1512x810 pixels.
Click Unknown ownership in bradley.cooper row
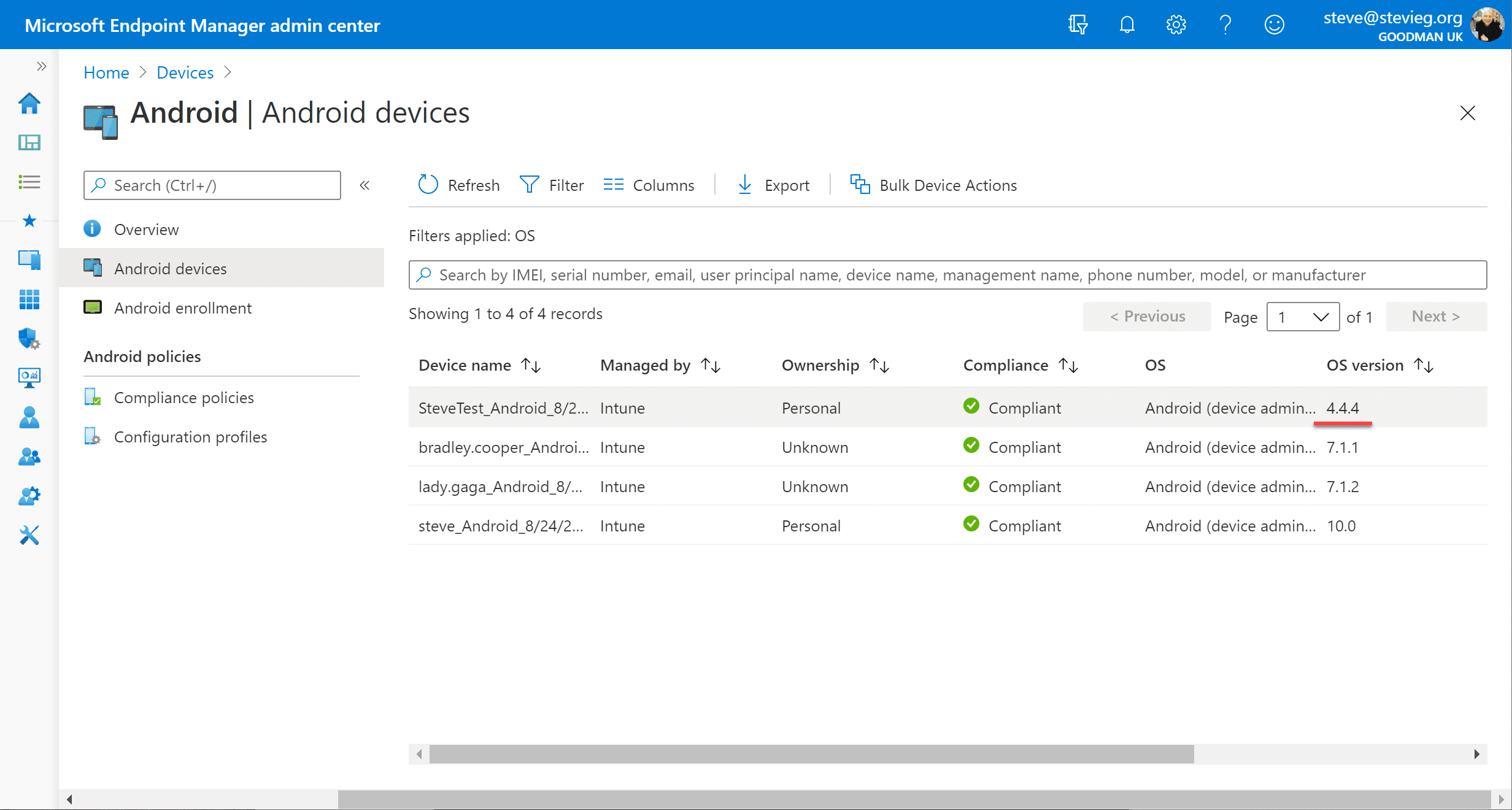click(815, 447)
